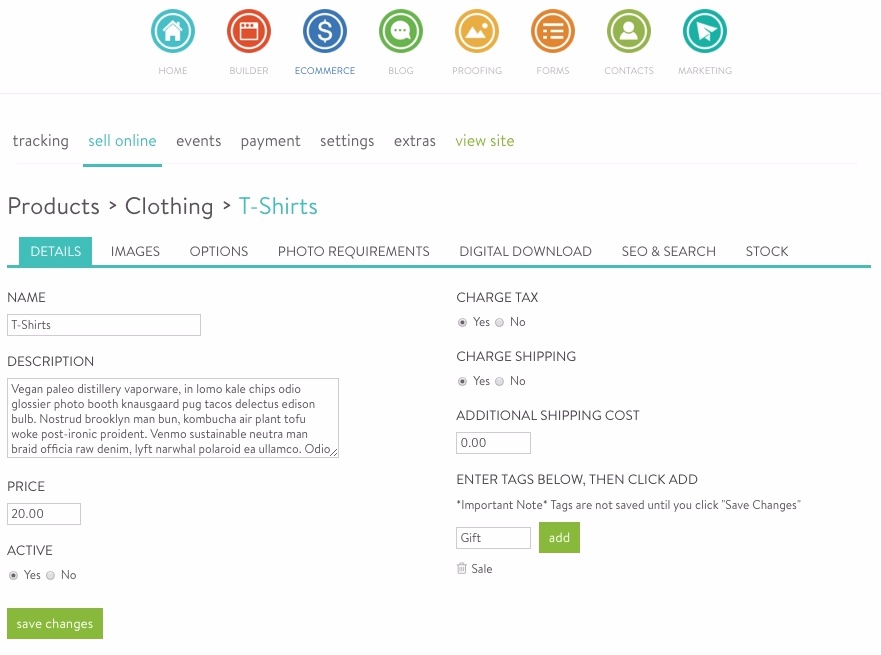Open the Proofing image icon
This screenshot has height=655, width=881.
[476, 30]
